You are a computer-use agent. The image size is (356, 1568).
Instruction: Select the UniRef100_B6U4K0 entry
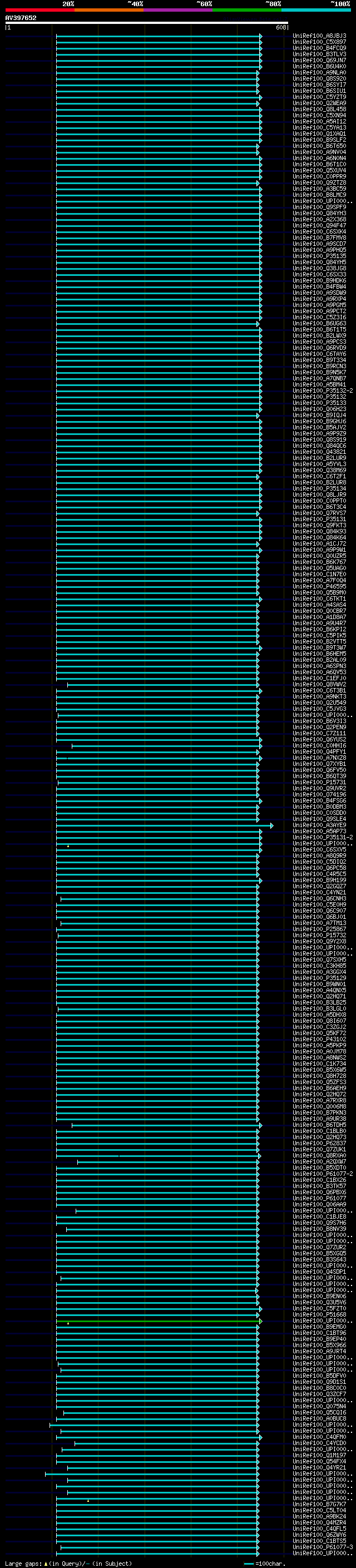(x=319, y=66)
